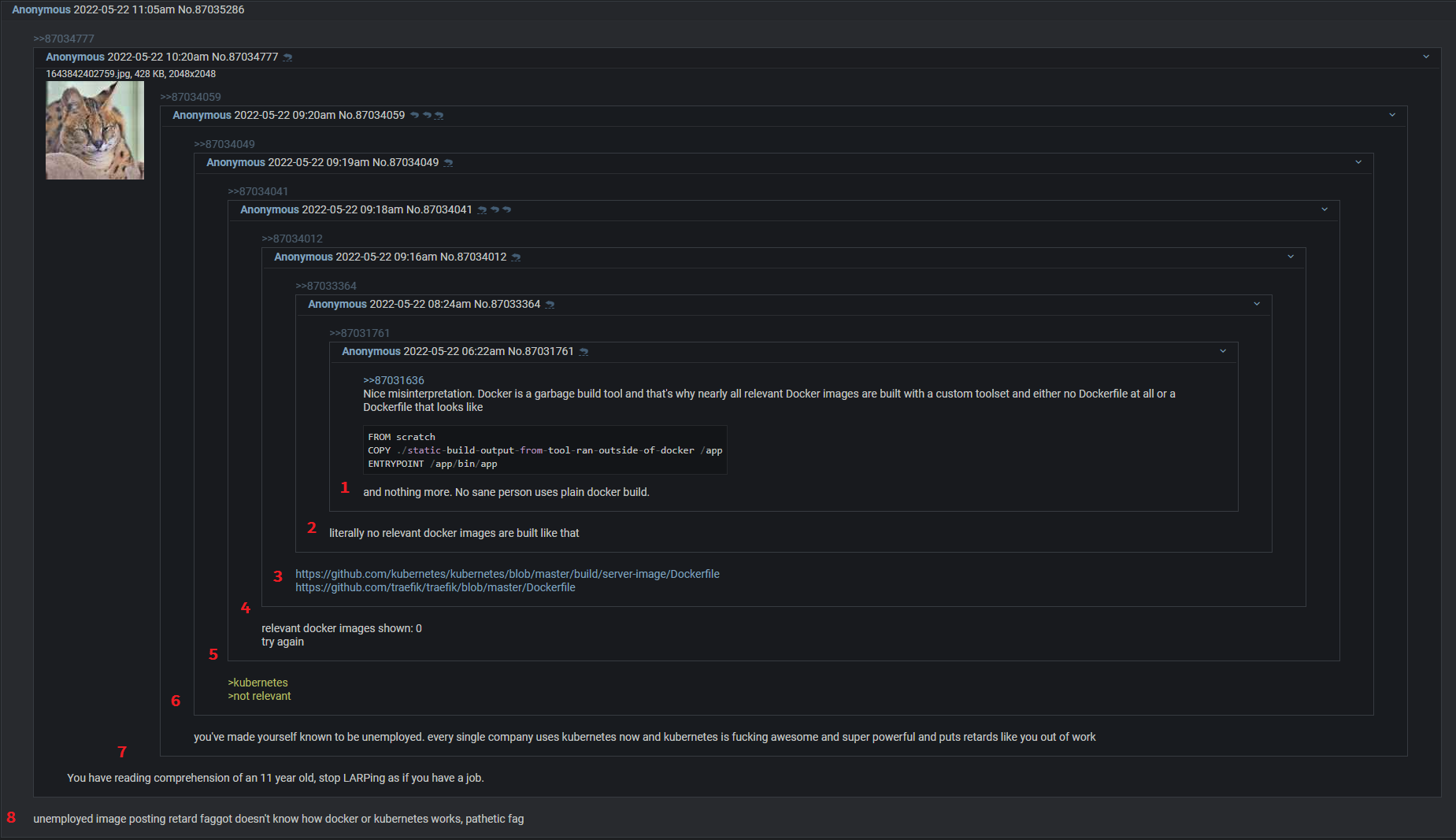The image size is (1456, 840).
Task: Follow the quote link >>87033364
Action: tap(326, 286)
